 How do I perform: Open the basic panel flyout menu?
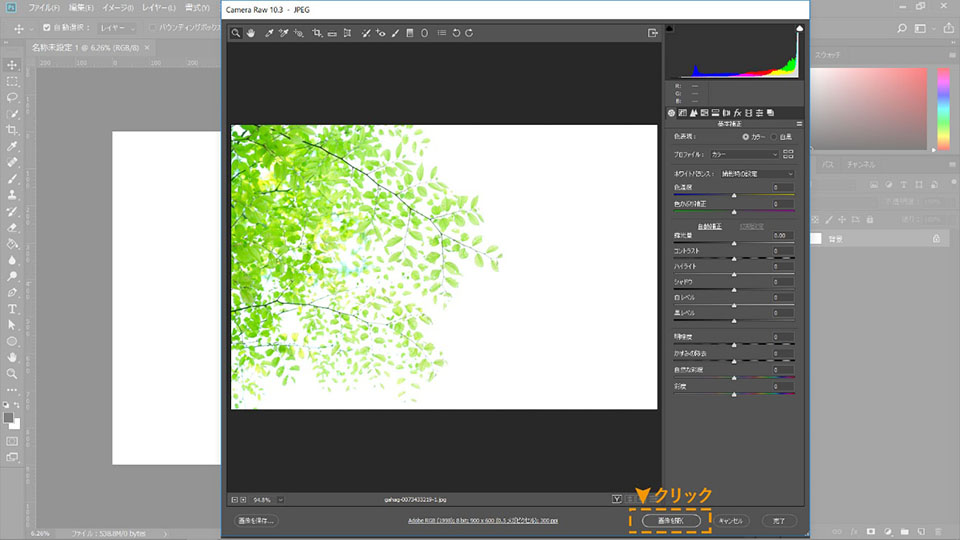pos(799,124)
